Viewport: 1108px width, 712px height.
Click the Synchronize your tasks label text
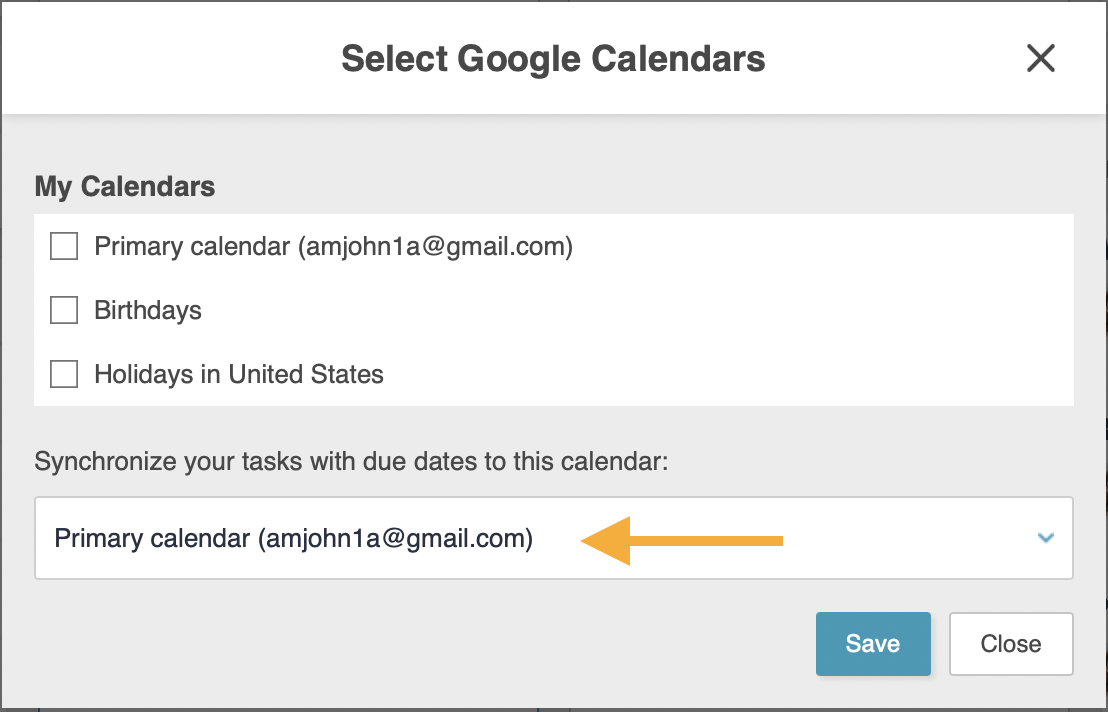350,461
